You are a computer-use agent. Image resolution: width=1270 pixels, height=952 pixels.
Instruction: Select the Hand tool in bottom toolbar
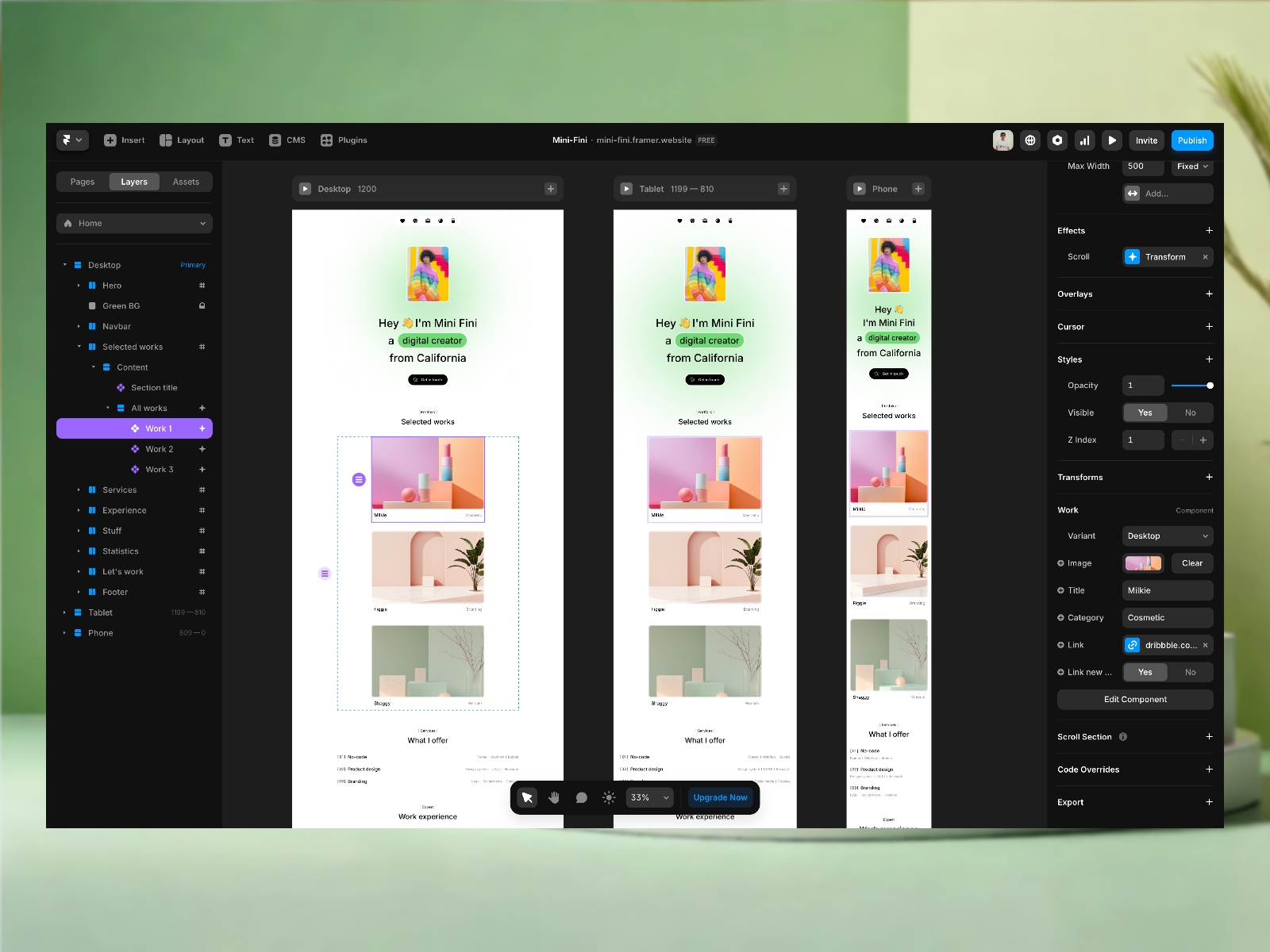[x=553, y=797]
